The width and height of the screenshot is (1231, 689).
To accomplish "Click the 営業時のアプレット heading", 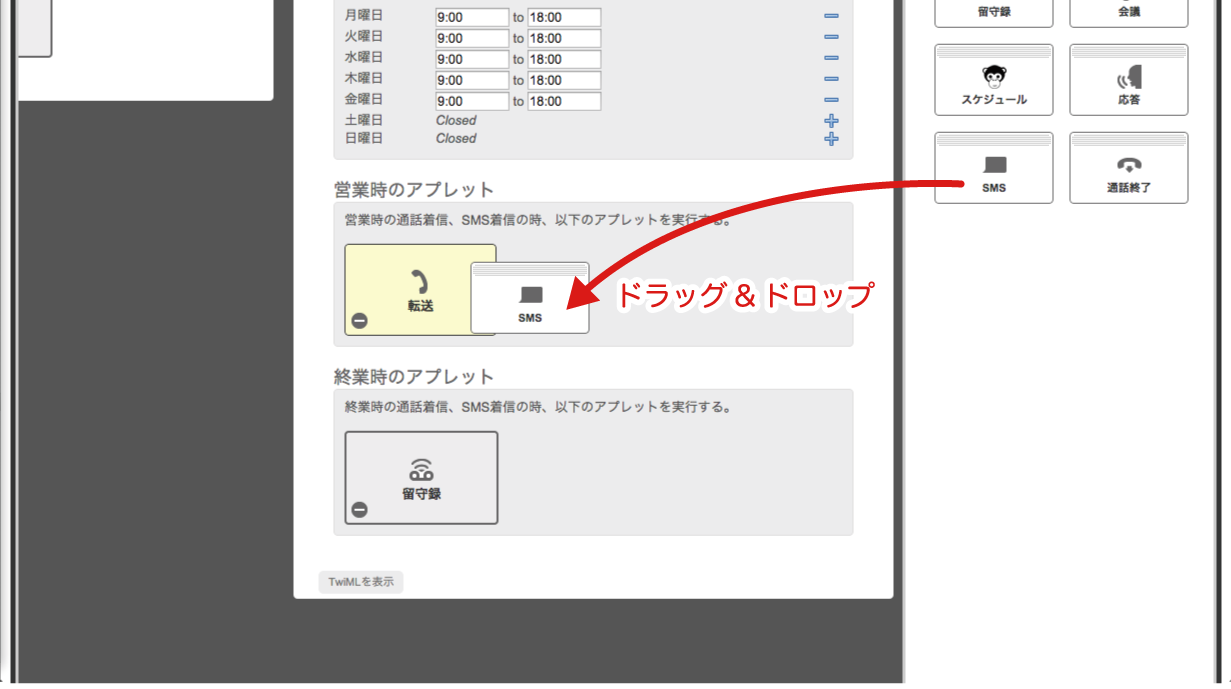I will [414, 189].
